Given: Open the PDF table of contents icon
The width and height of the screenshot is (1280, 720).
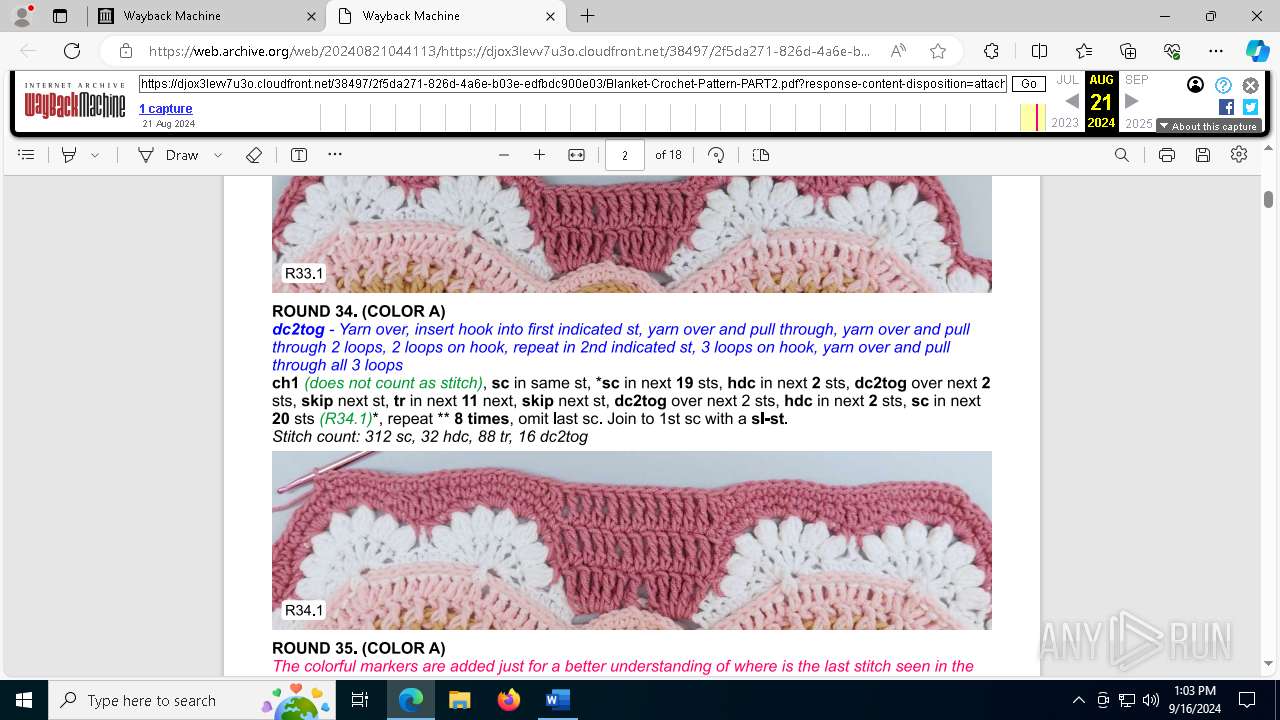Looking at the screenshot, I should point(27,155).
